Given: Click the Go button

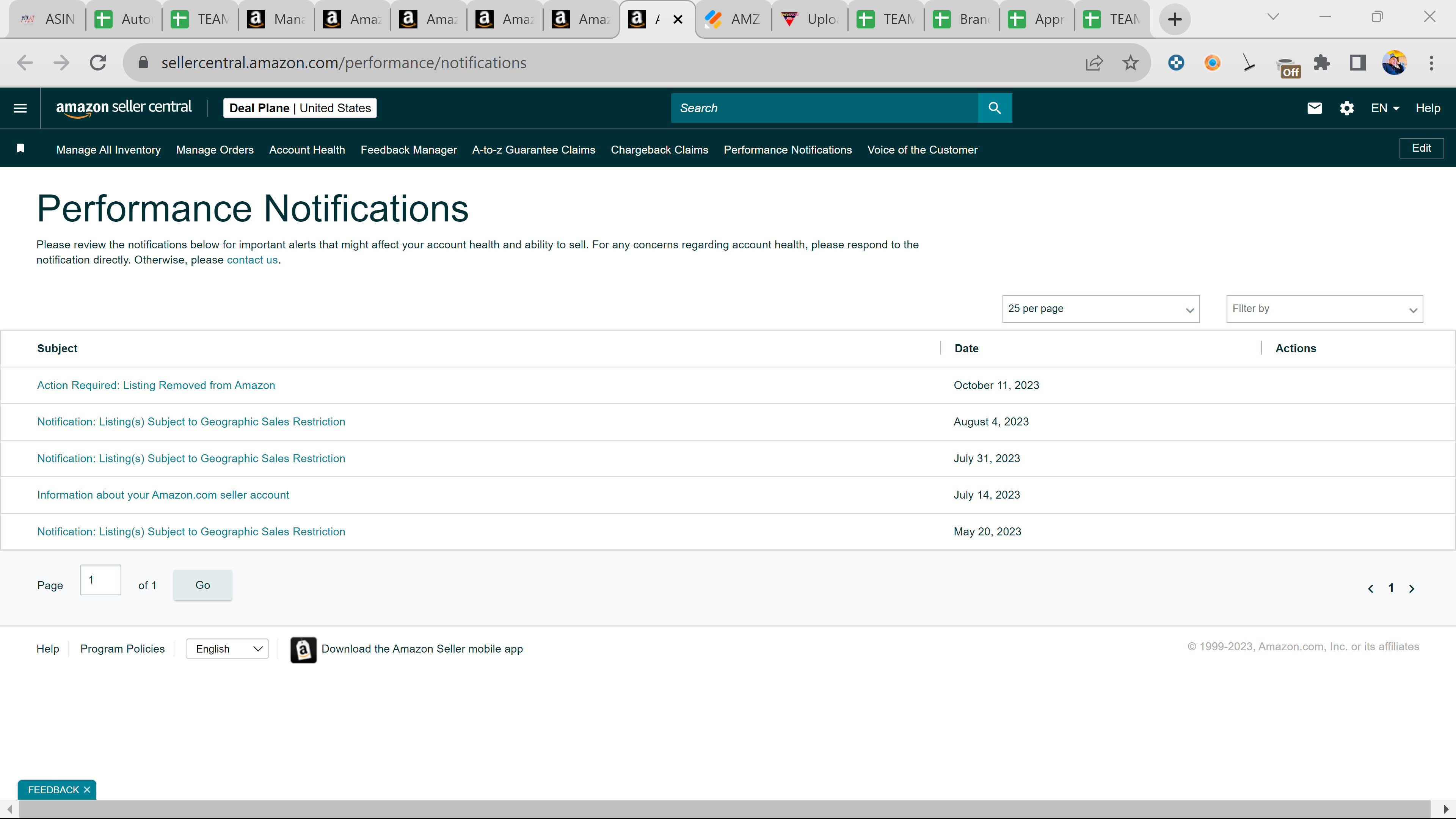Looking at the screenshot, I should click(x=202, y=585).
